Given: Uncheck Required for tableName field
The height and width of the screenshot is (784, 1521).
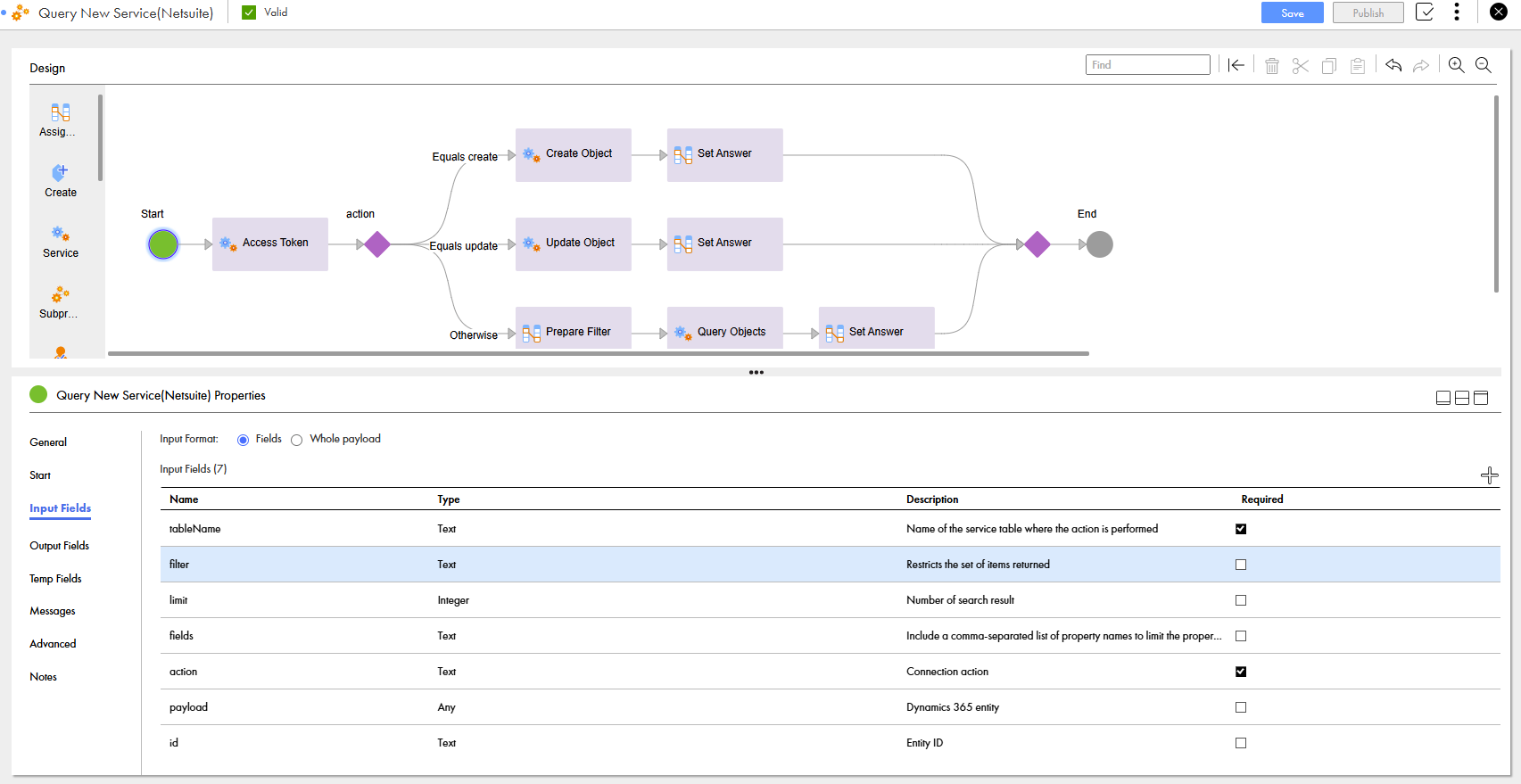Looking at the screenshot, I should (1241, 529).
